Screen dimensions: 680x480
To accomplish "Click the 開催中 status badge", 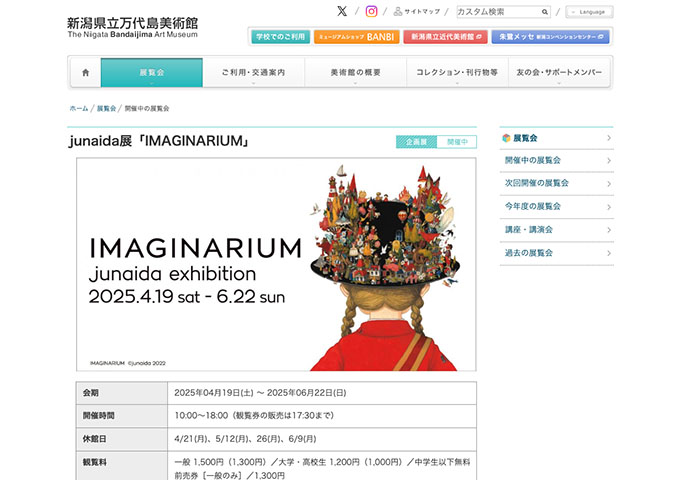I will pos(457,142).
